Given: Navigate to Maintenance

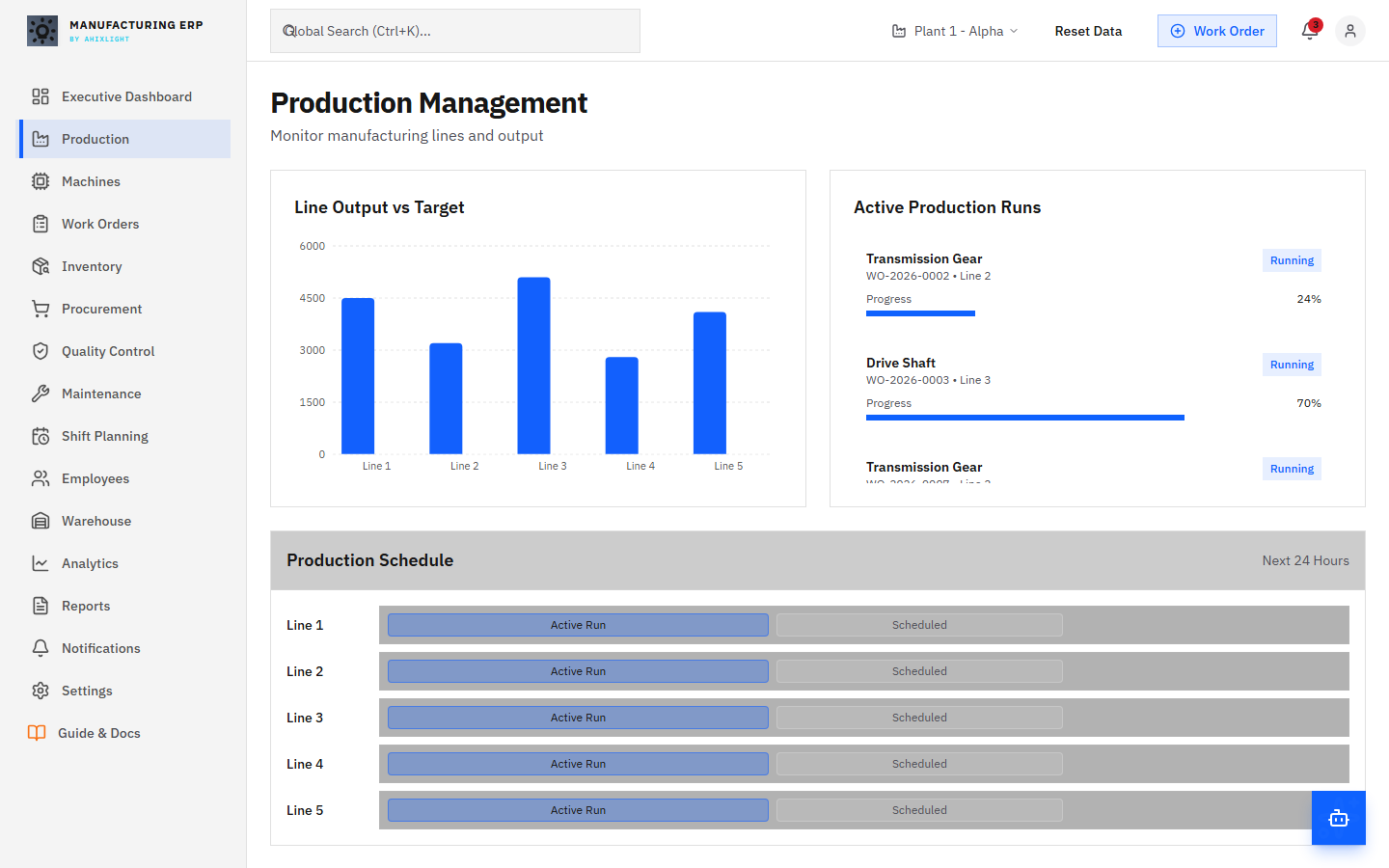Looking at the screenshot, I should [x=125, y=393].
